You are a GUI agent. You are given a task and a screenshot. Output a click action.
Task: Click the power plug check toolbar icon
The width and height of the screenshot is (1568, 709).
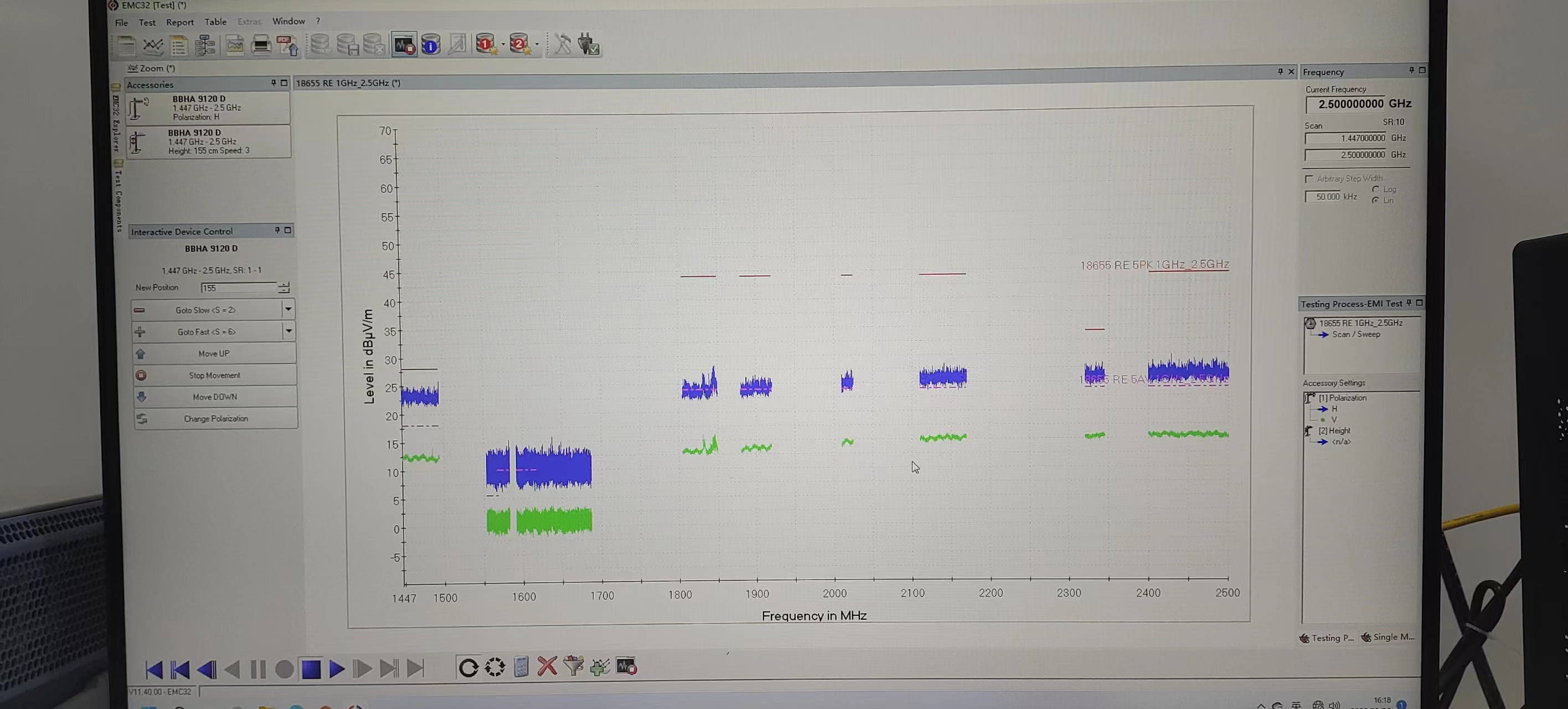point(589,44)
